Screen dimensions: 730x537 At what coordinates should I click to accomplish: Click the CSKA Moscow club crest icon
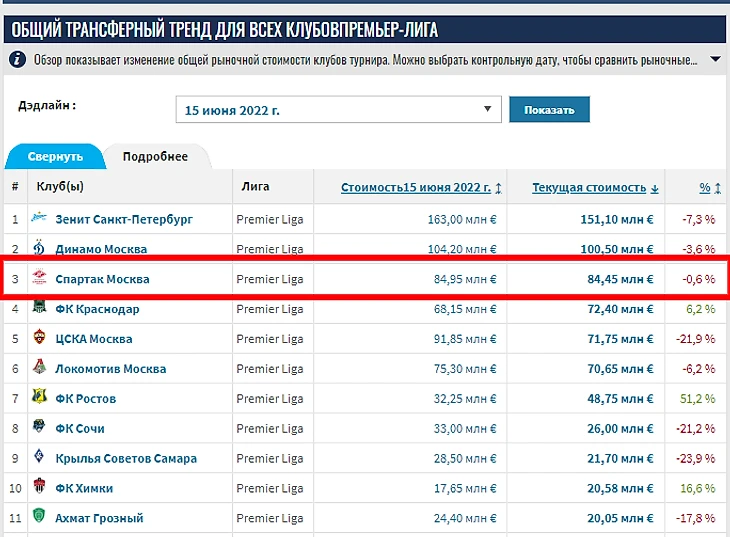(x=39, y=339)
